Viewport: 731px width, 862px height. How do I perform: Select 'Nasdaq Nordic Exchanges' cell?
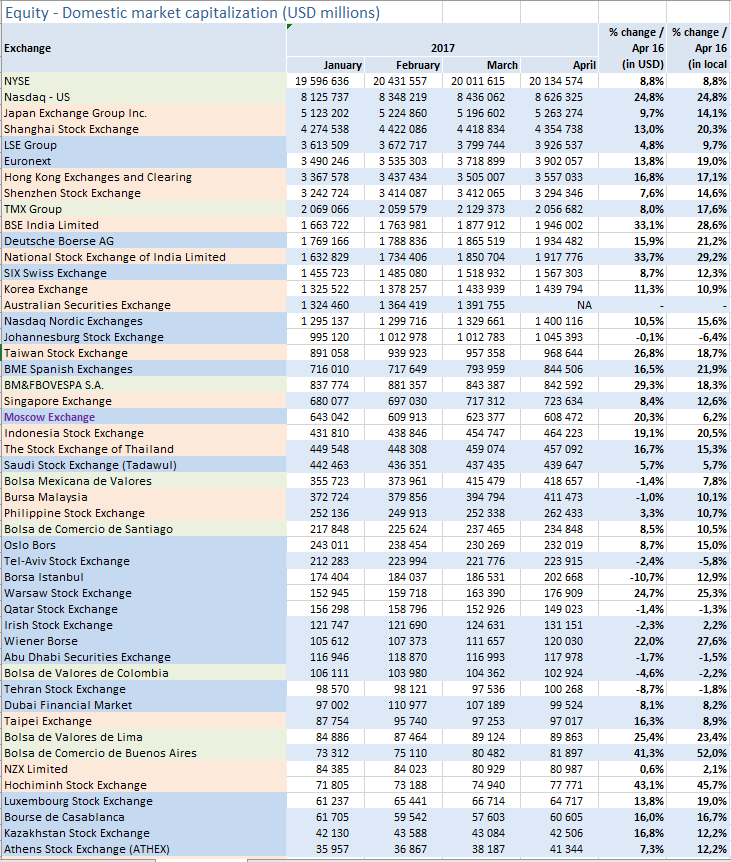[x=144, y=321]
